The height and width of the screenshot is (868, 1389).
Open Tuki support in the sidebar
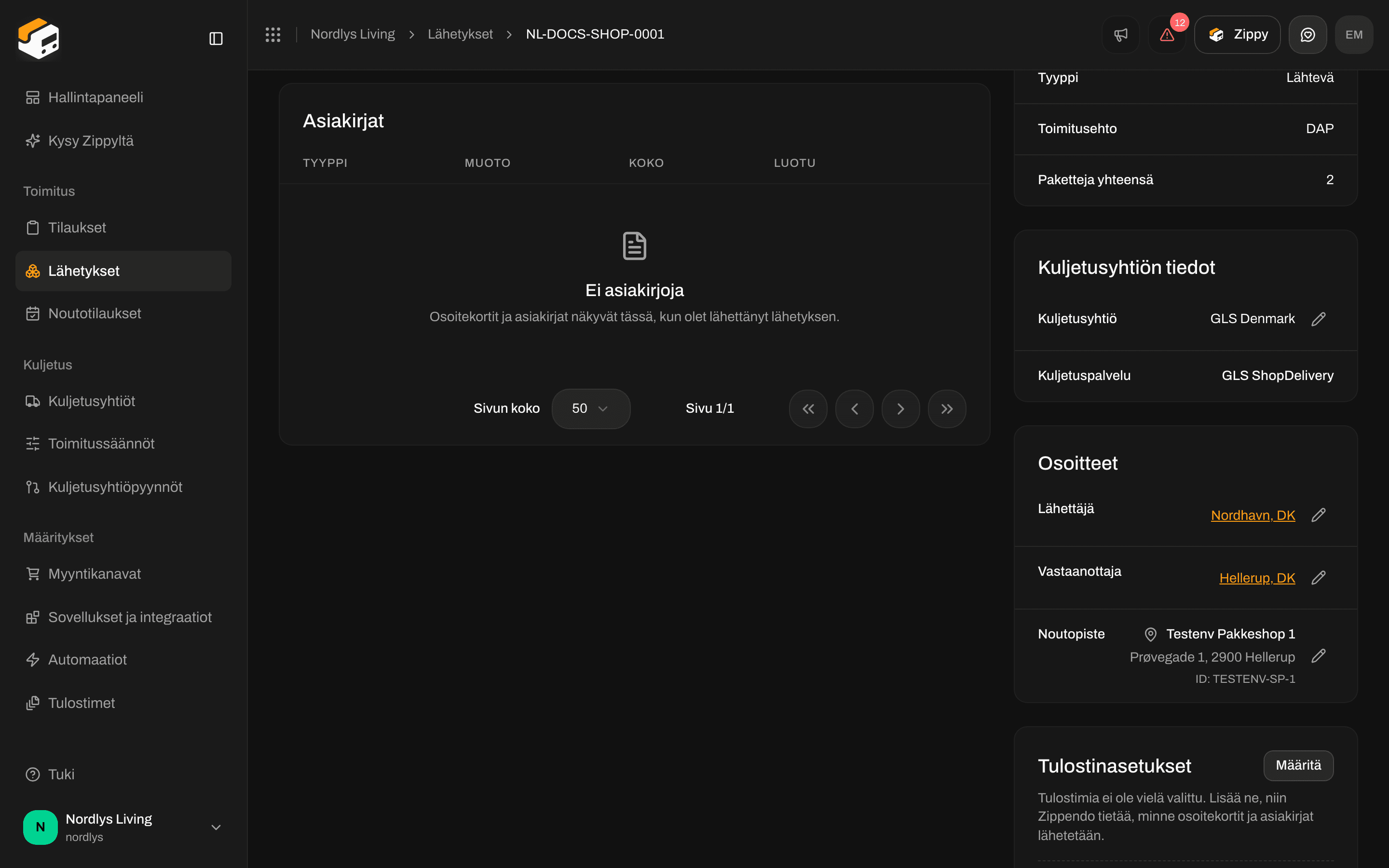point(123,774)
